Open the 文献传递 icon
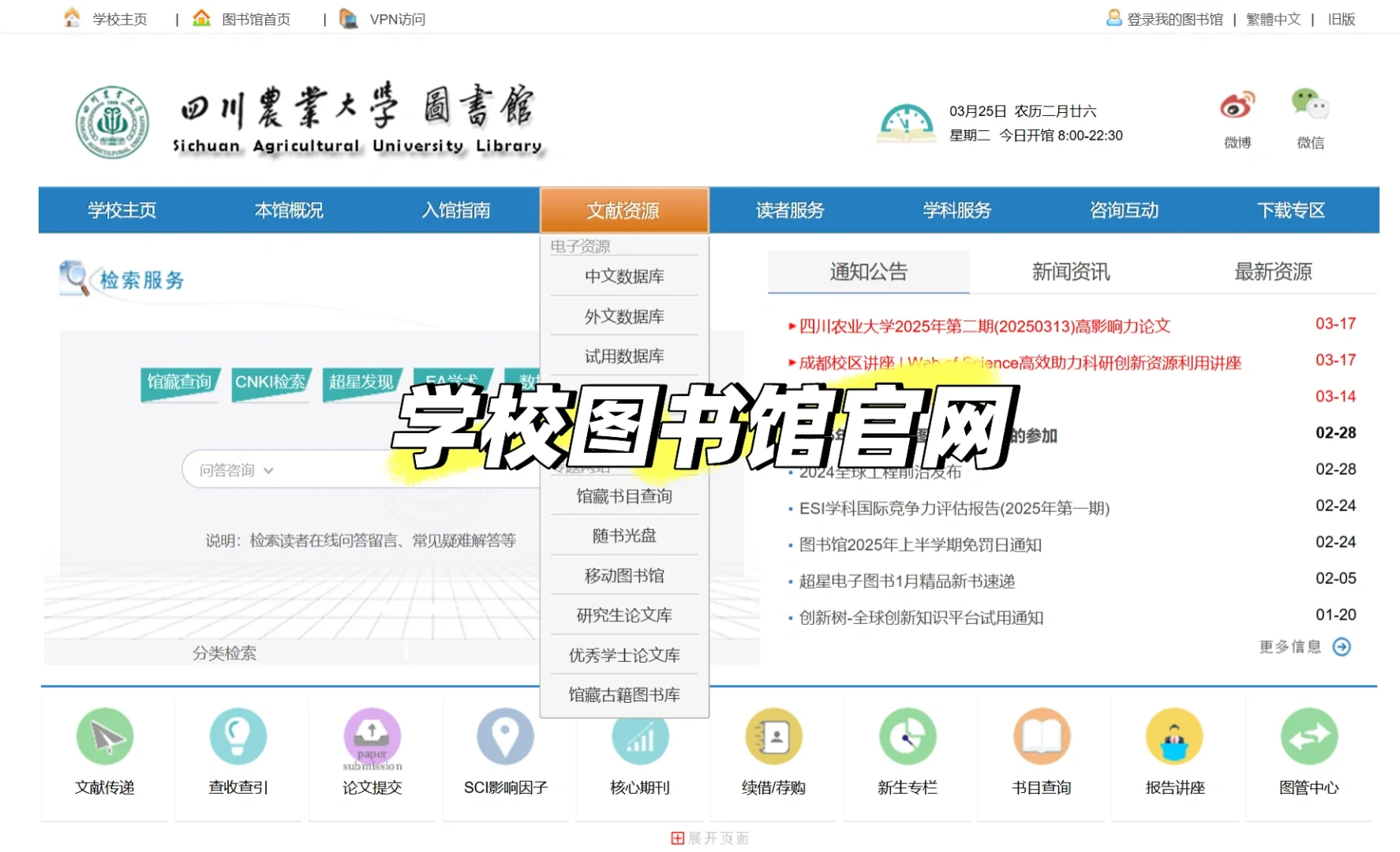Image resolution: width=1400 pixels, height=852 pixels. pos(105,736)
